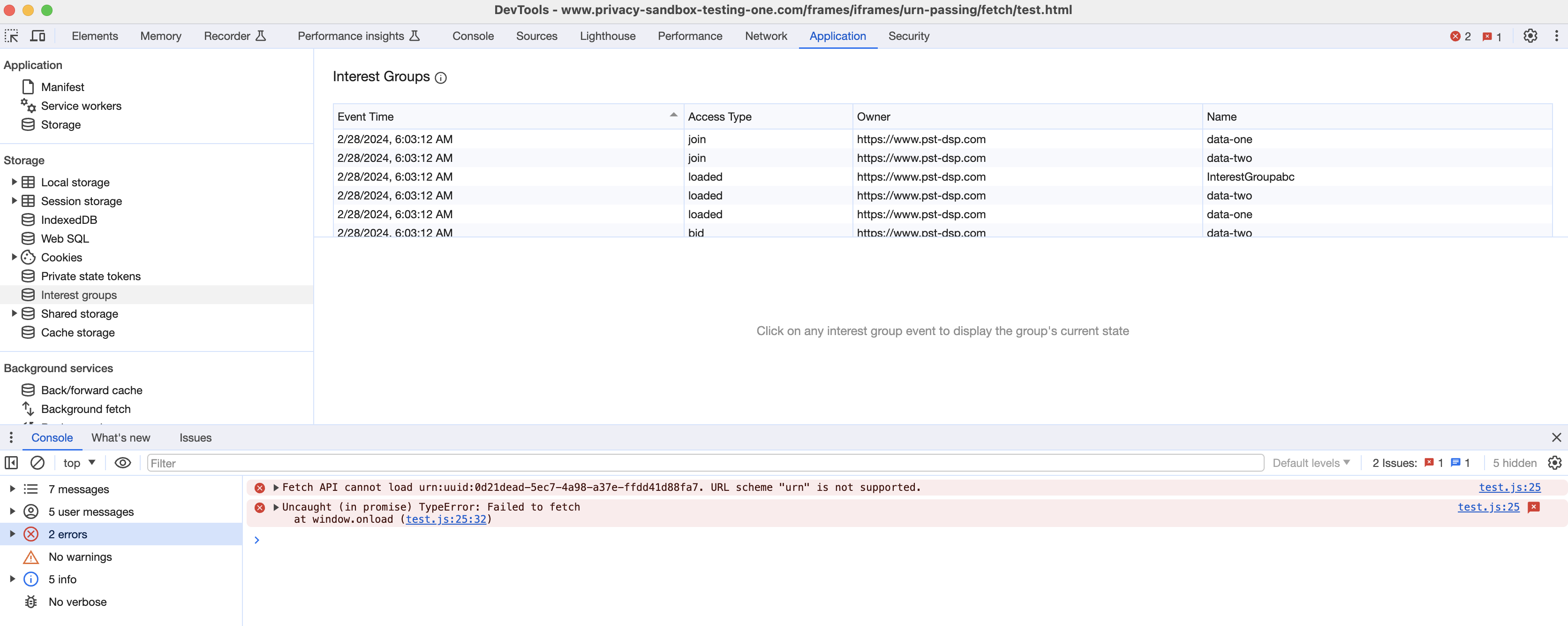
Task: Activate the inspect element picker icon
Action: coord(12,36)
